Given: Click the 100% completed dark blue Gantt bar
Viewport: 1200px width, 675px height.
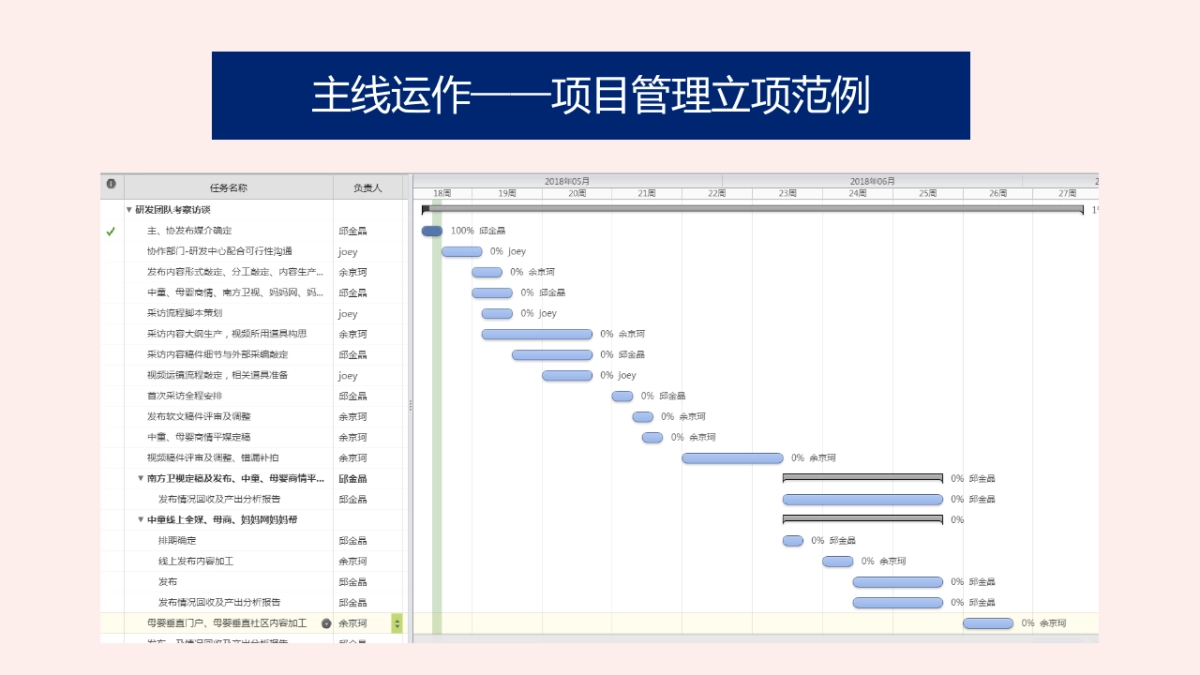Looking at the screenshot, I should pyautogui.click(x=431, y=231).
